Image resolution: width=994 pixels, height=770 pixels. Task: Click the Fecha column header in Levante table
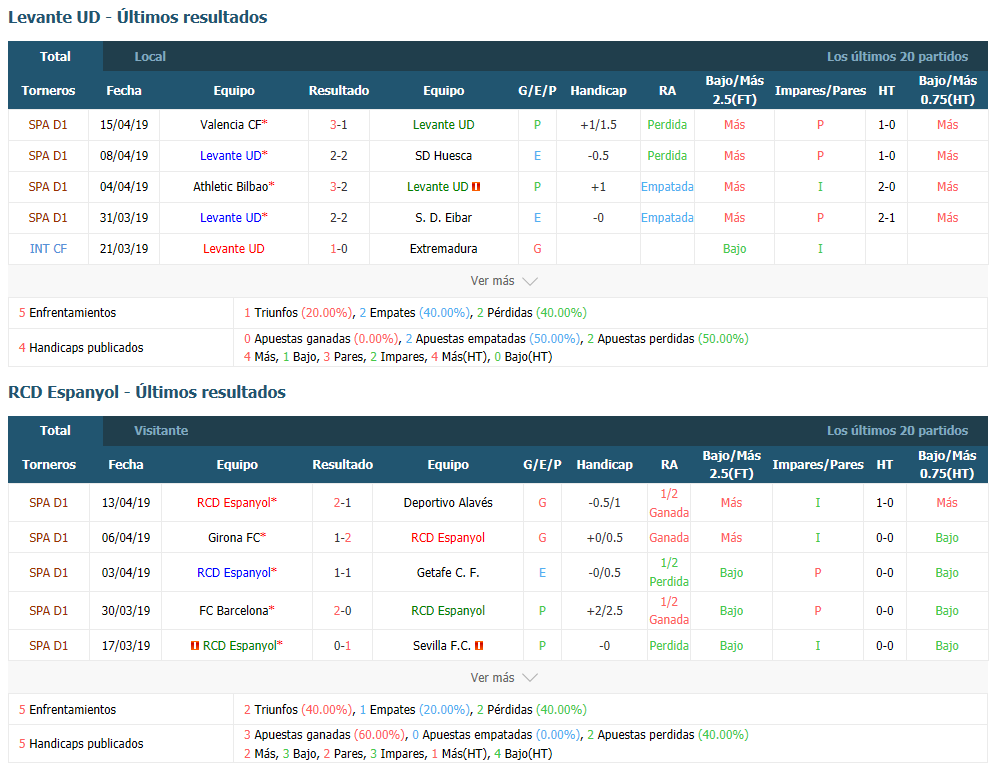point(124,91)
